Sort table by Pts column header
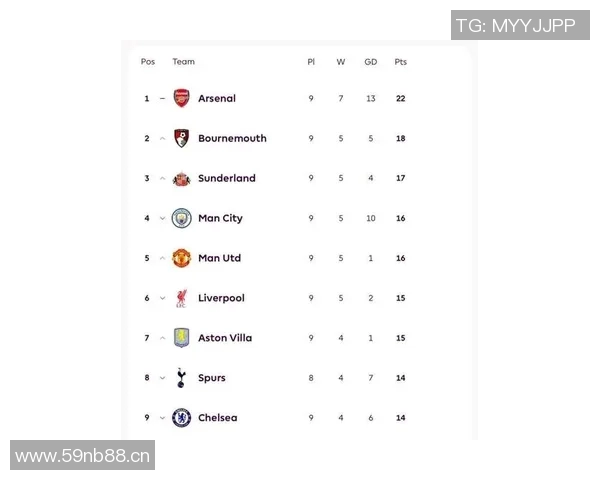The height and width of the screenshot is (480, 600). coord(400,62)
